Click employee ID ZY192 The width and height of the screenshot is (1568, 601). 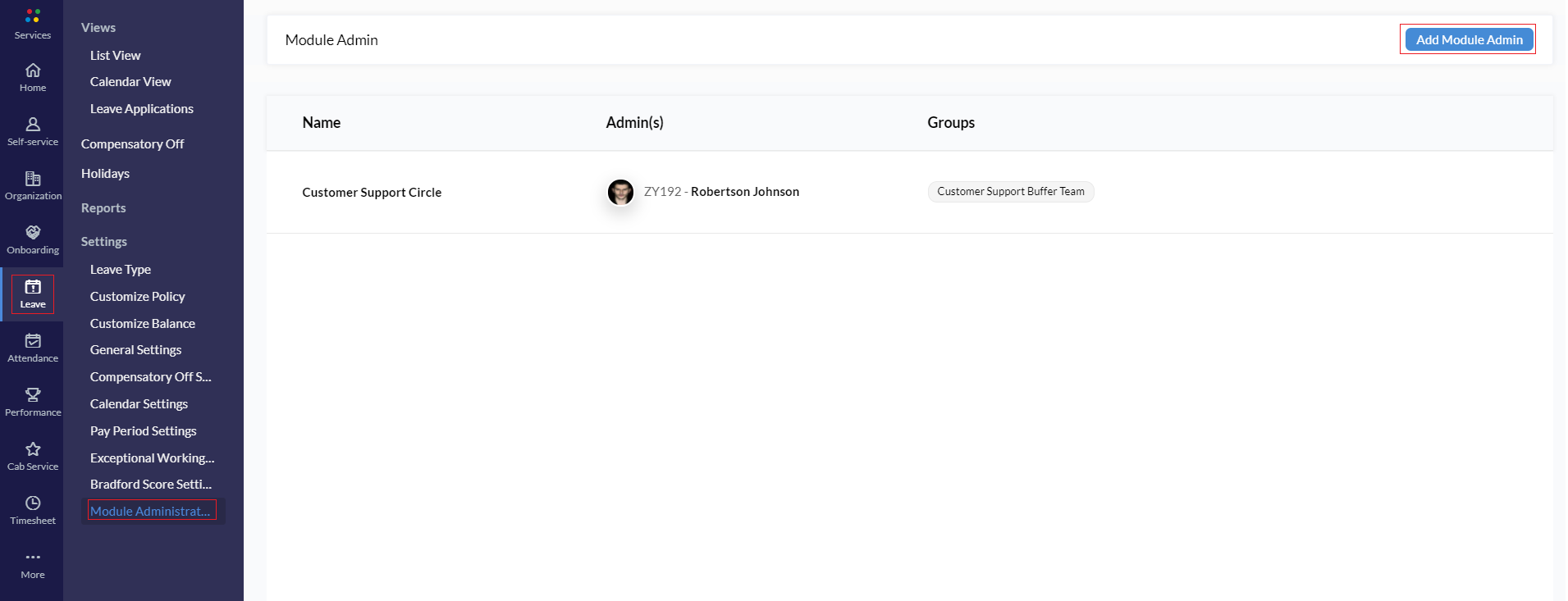tap(662, 192)
